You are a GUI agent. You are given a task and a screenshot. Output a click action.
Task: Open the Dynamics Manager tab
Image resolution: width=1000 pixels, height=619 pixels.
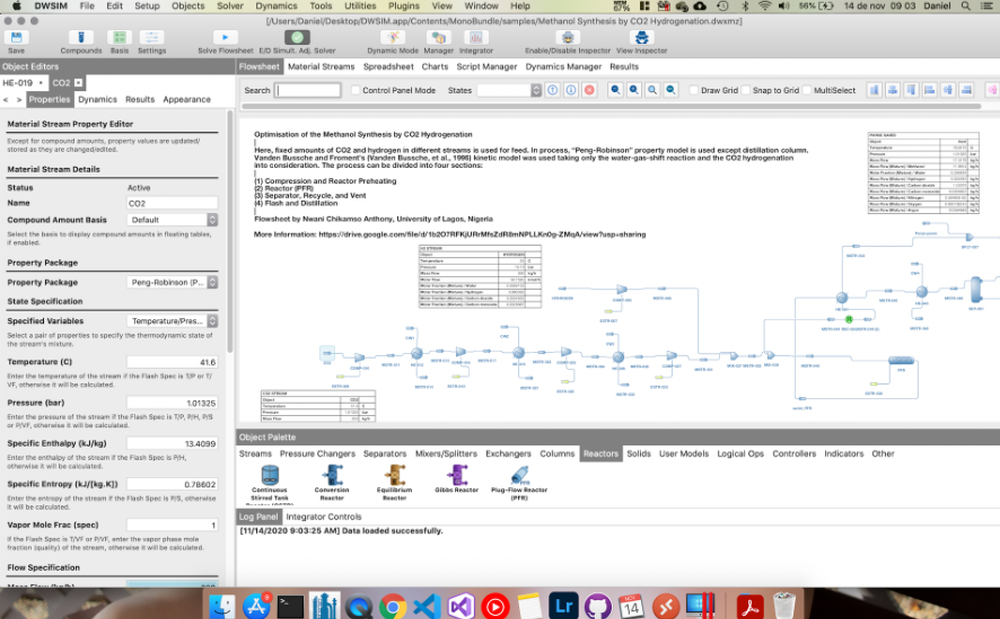click(x=563, y=66)
